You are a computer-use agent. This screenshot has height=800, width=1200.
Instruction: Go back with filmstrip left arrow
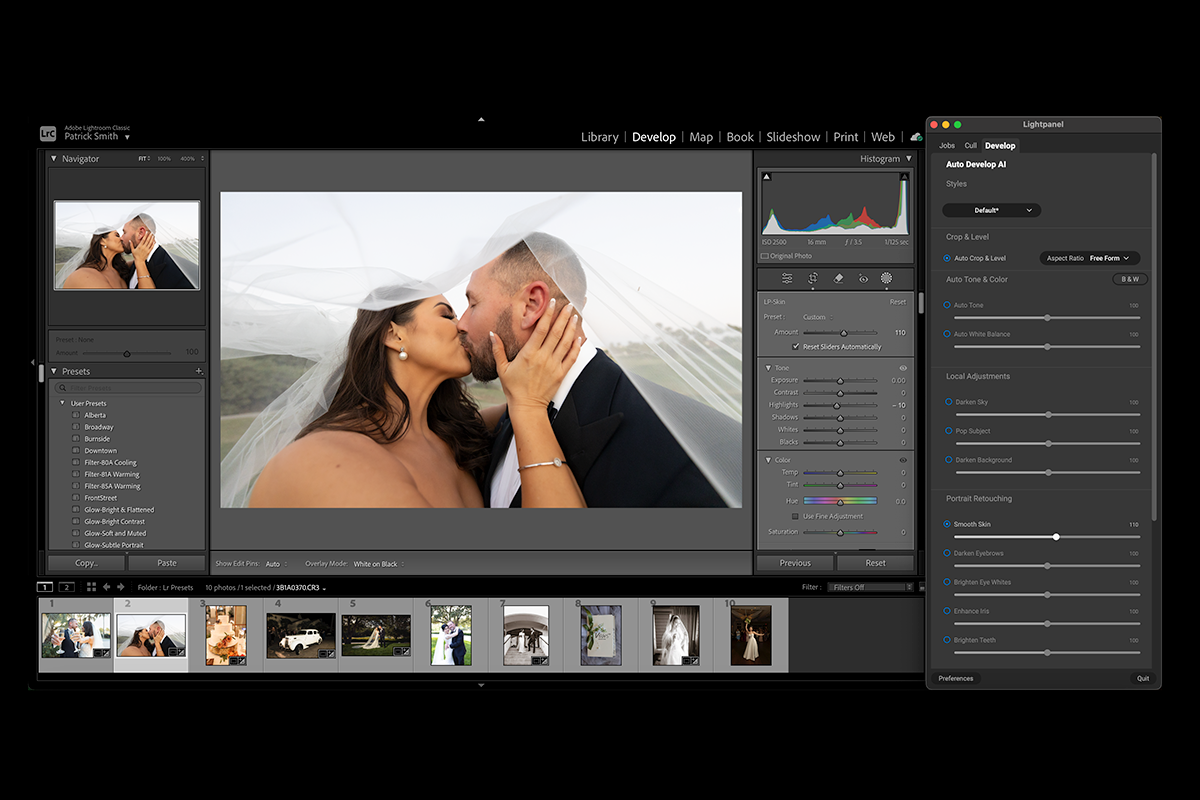tap(108, 587)
